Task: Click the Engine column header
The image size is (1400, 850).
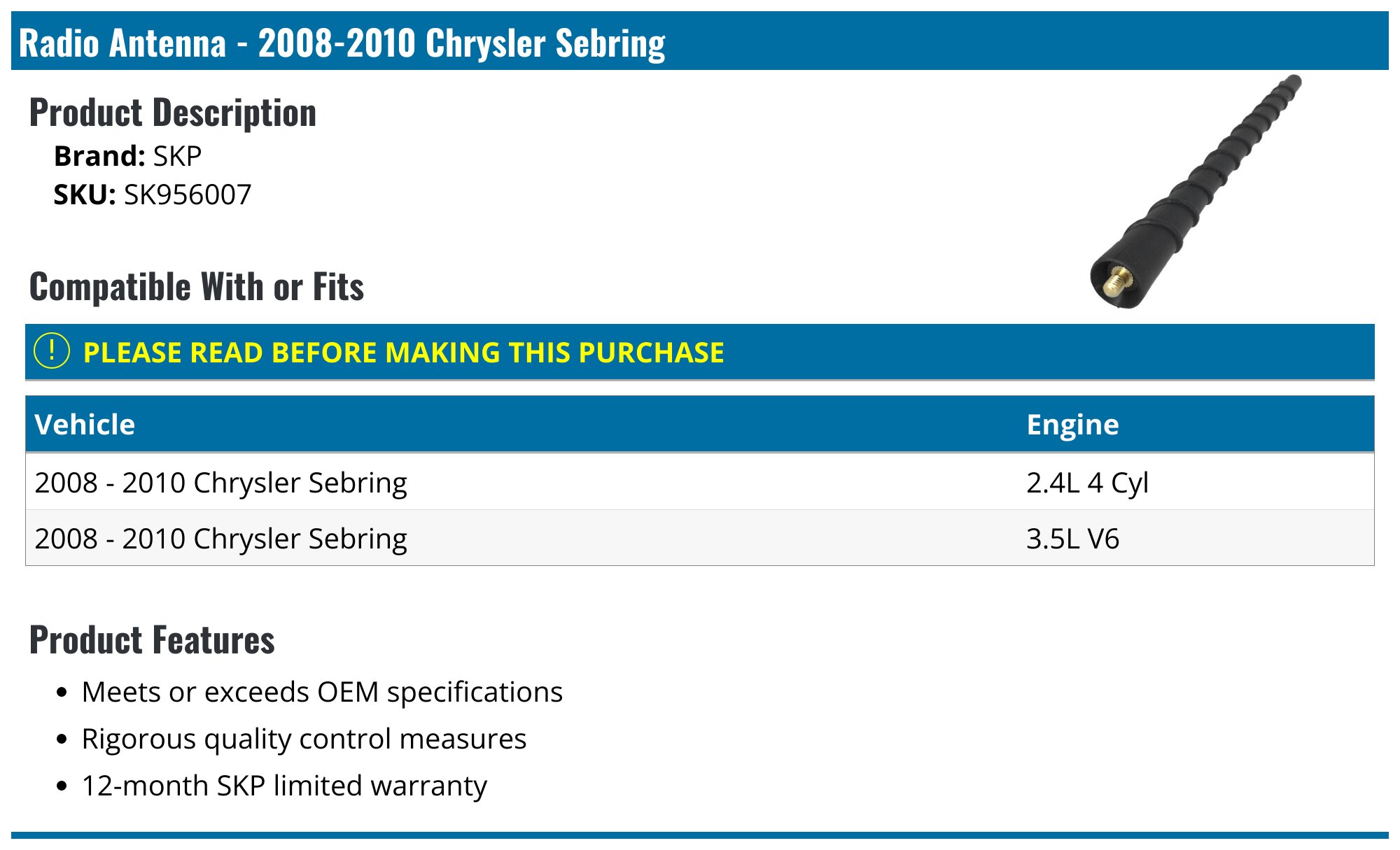Action: (1072, 425)
